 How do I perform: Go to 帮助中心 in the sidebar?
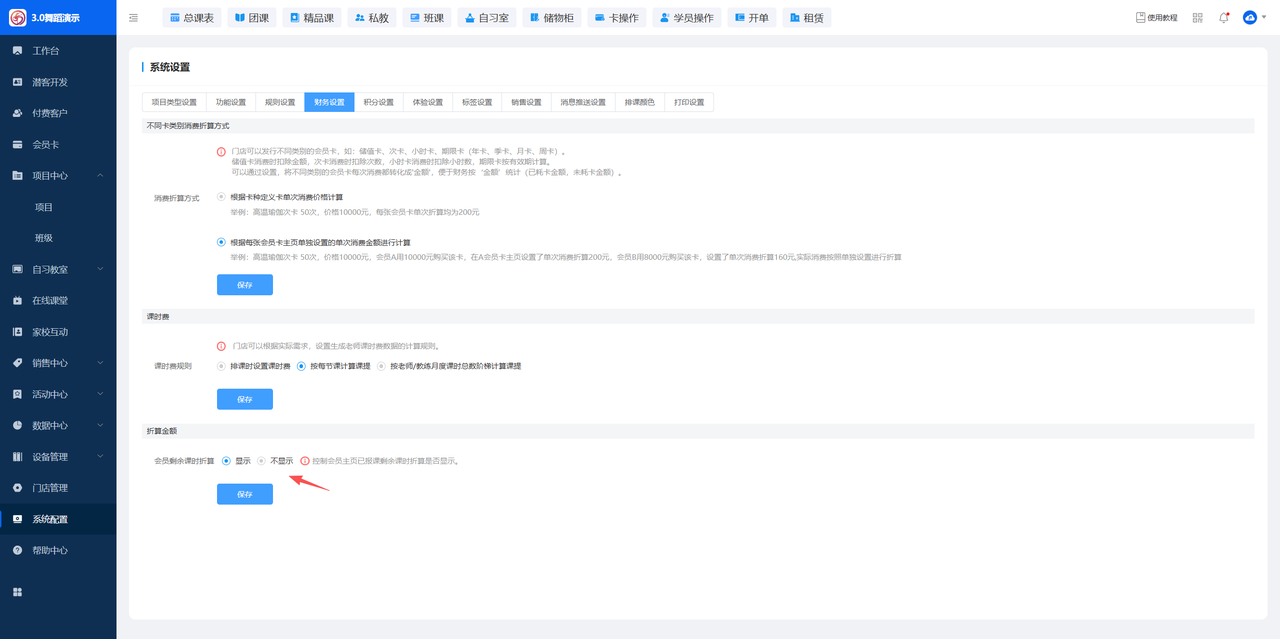pos(50,550)
